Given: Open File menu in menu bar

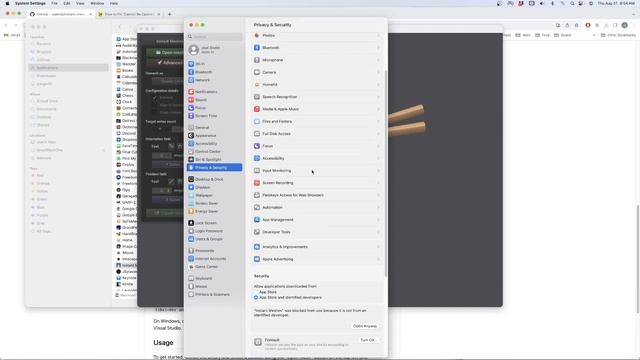Looking at the screenshot, I should point(54,3).
